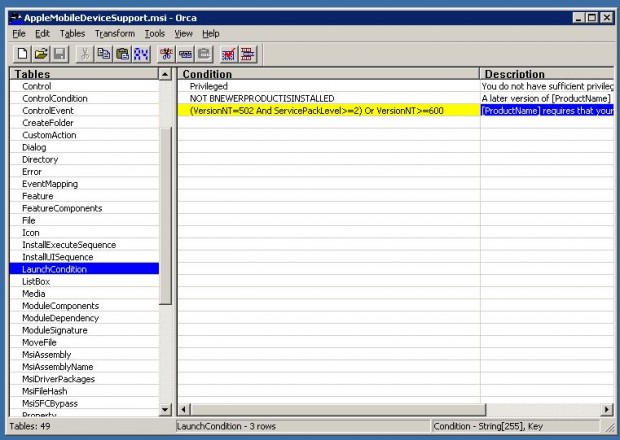620x440 pixels.
Task: Click the Cut scissors icon
Action: click(x=86, y=53)
